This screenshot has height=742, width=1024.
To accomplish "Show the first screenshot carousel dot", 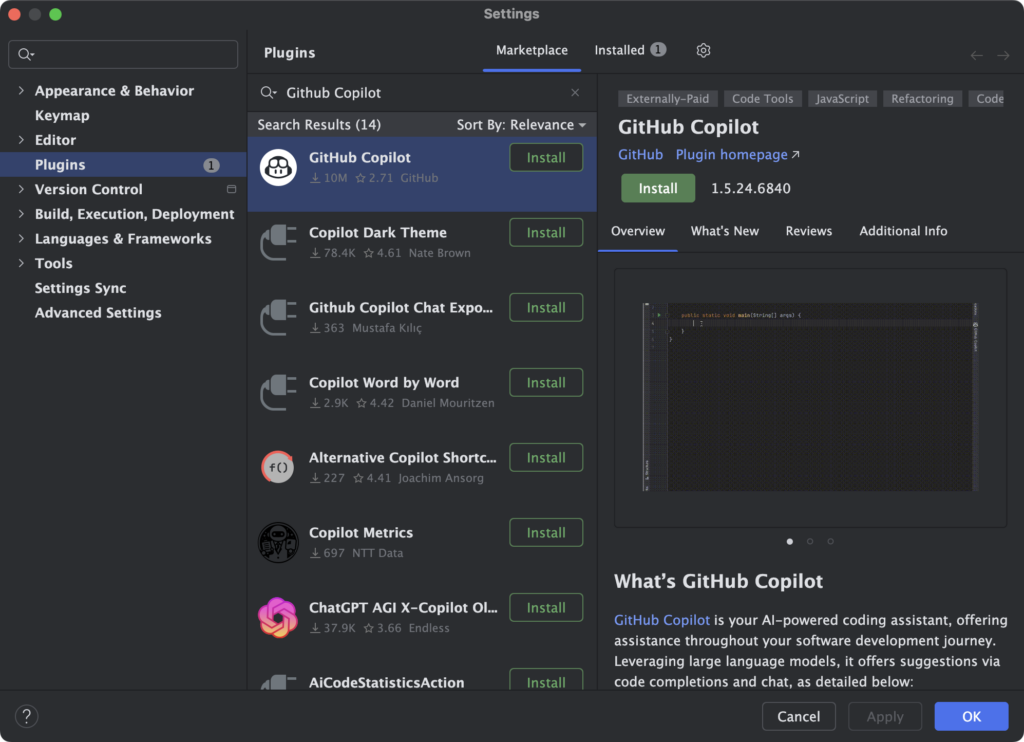I will [x=790, y=541].
